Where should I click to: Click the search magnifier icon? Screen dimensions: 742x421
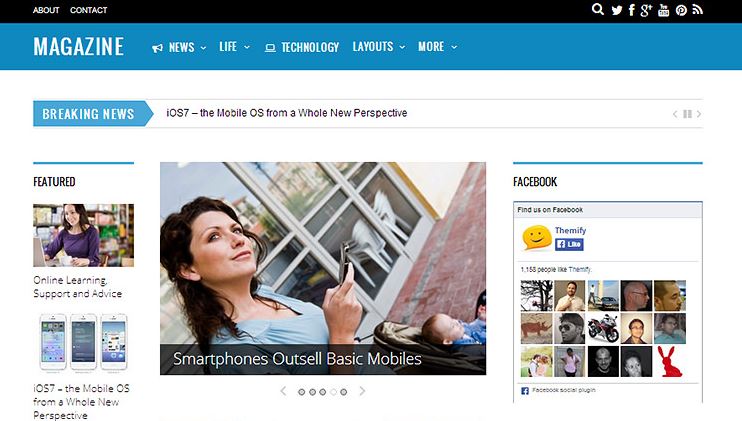click(x=598, y=10)
